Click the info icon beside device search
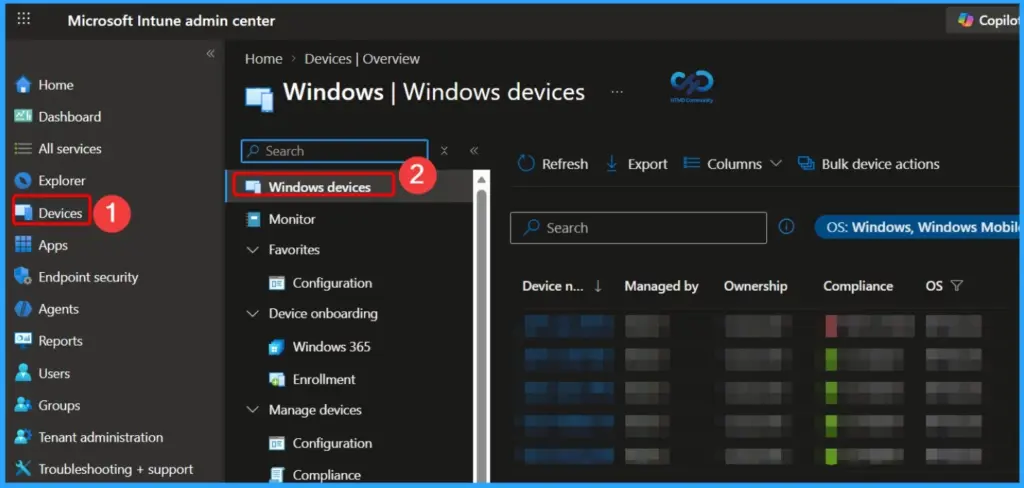The image size is (1024, 488). (787, 227)
